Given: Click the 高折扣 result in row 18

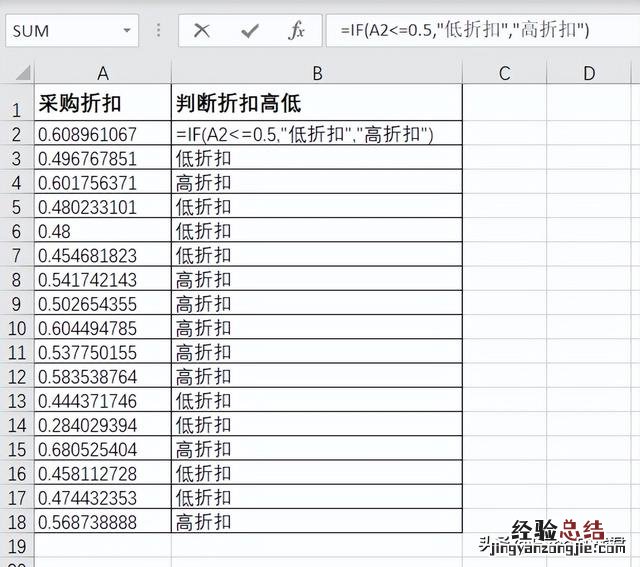Looking at the screenshot, I should 316,521.
